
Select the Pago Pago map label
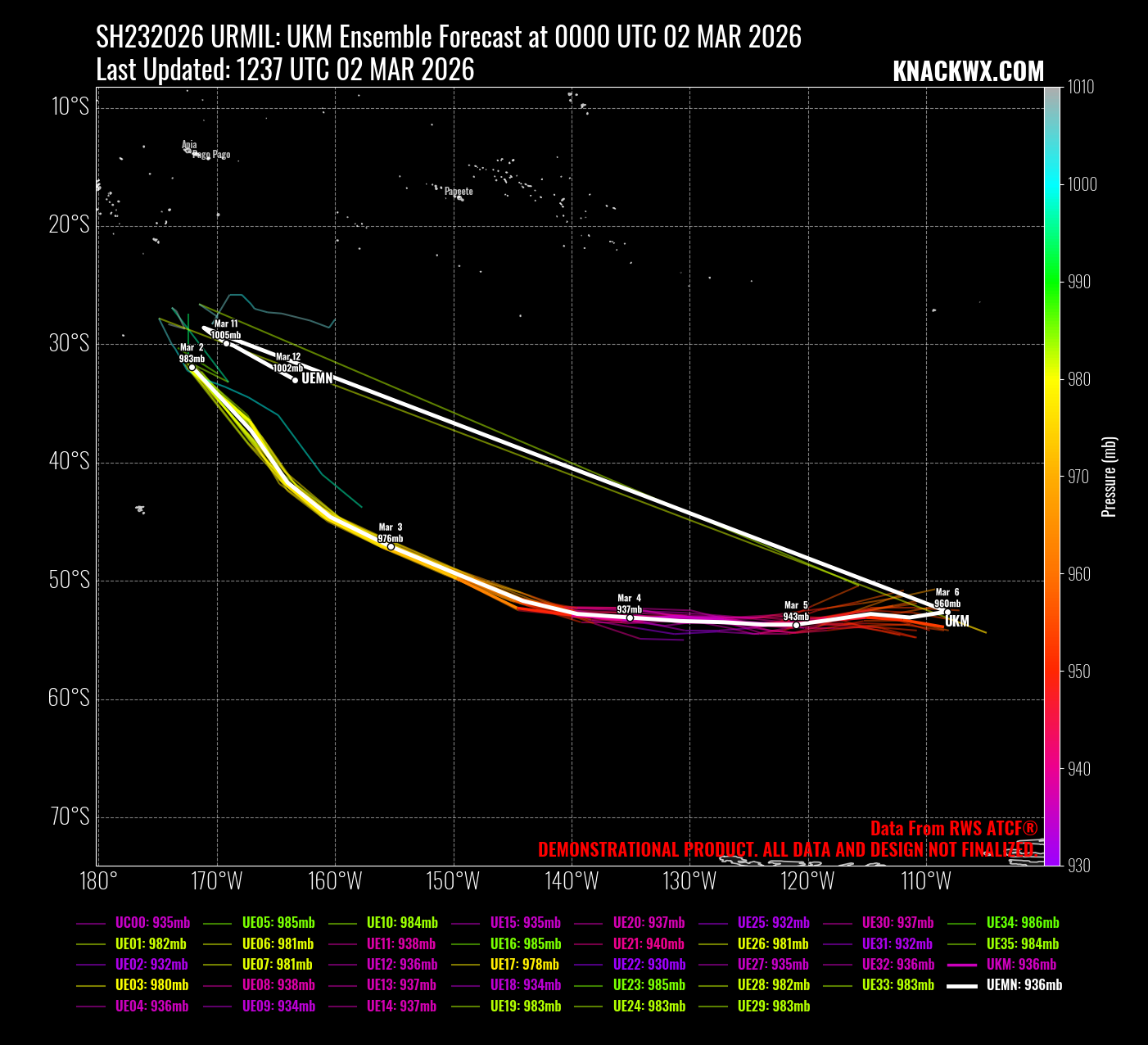pyautogui.click(x=211, y=155)
